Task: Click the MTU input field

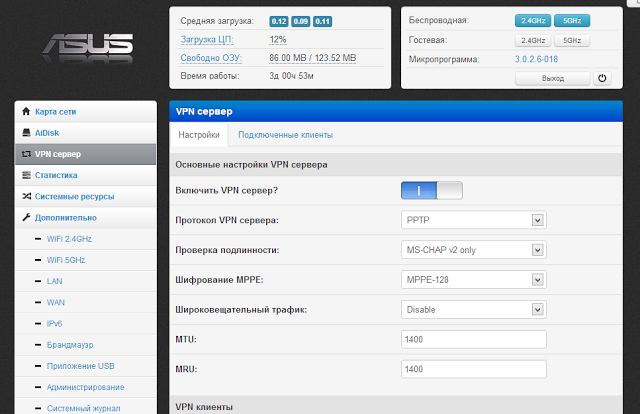Action: coord(473,340)
